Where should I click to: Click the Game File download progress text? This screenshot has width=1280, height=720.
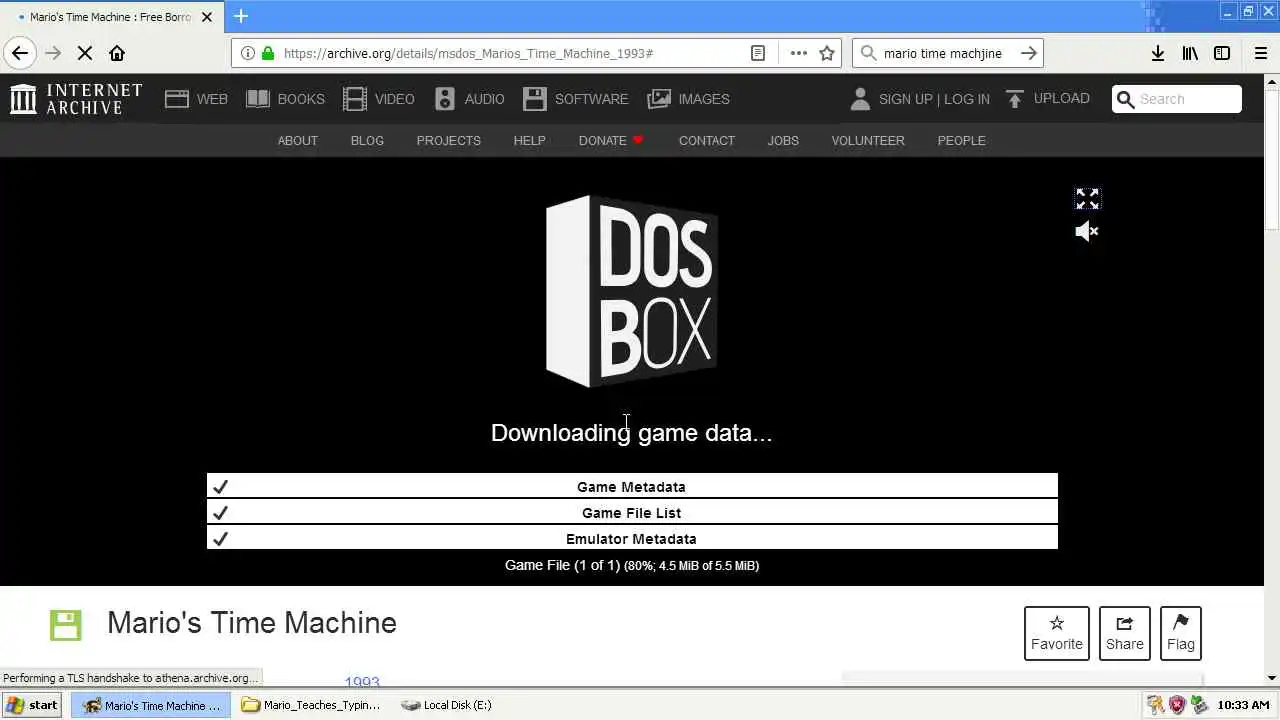(632, 566)
